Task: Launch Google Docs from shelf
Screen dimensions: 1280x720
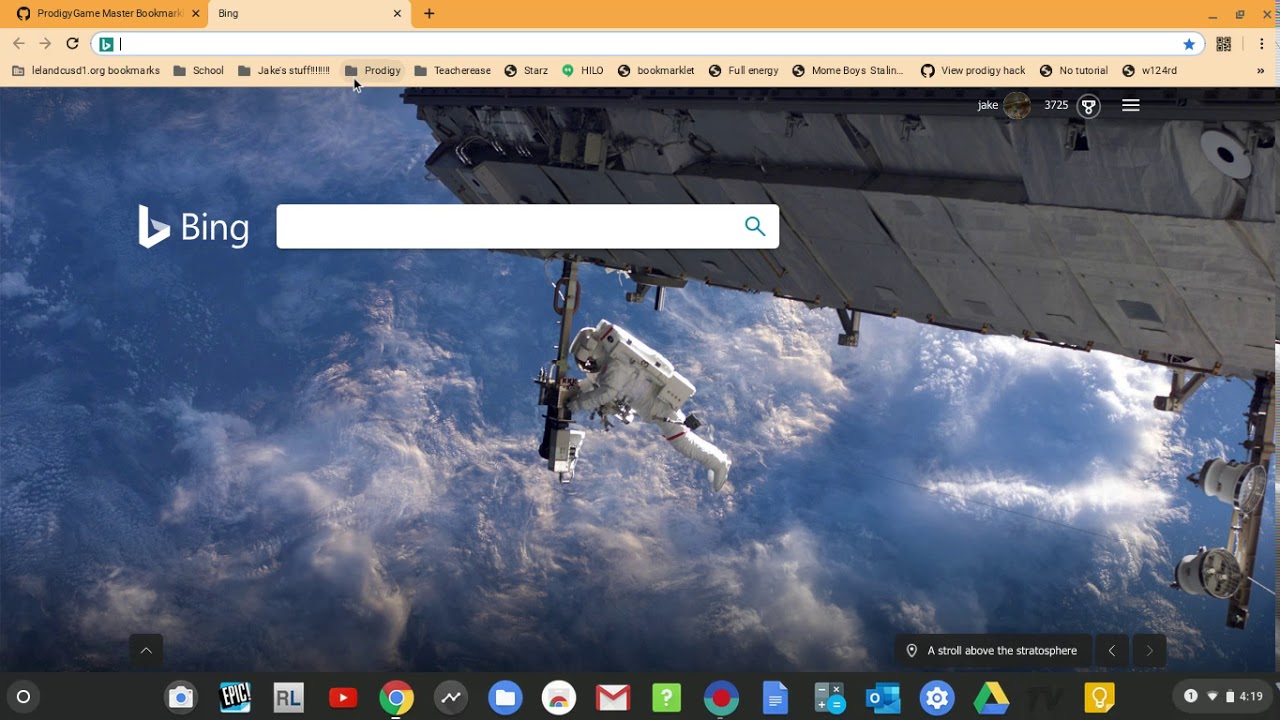Action: pyautogui.click(x=775, y=697)
